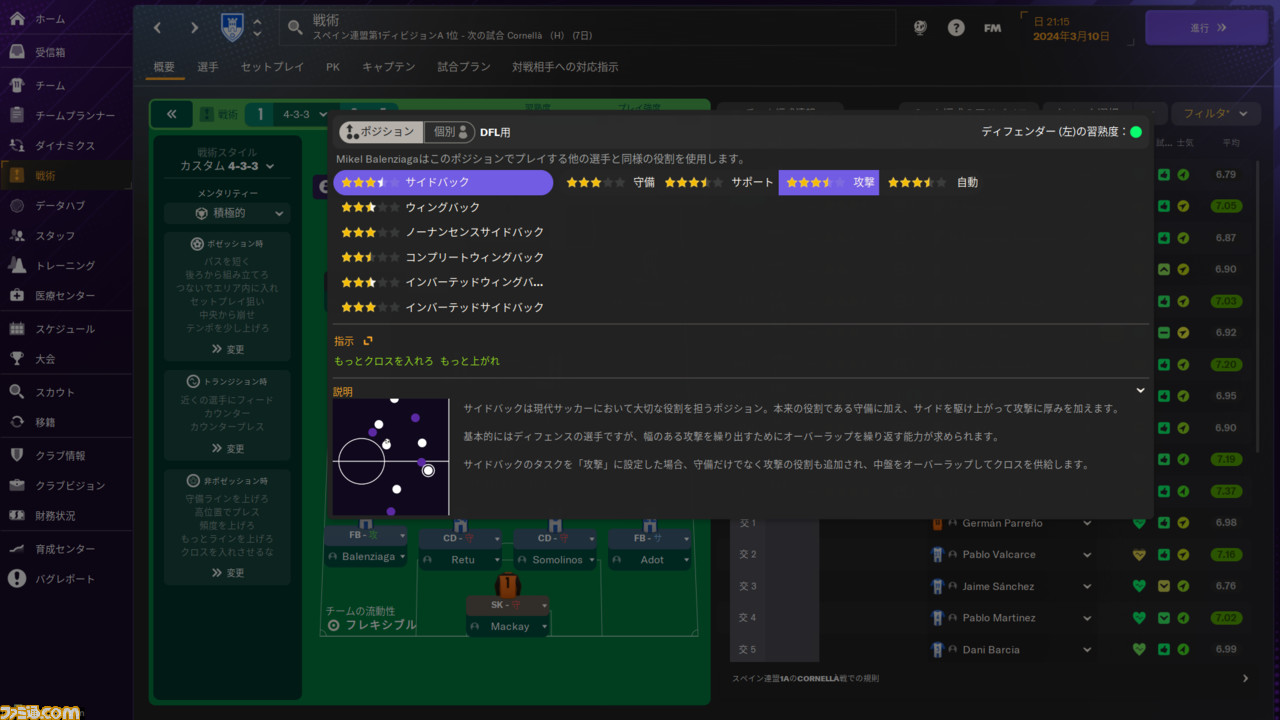This screenshot has height=720, width=1280.
Task: Select the 守備 duty option
Action: tap(610, 182)
